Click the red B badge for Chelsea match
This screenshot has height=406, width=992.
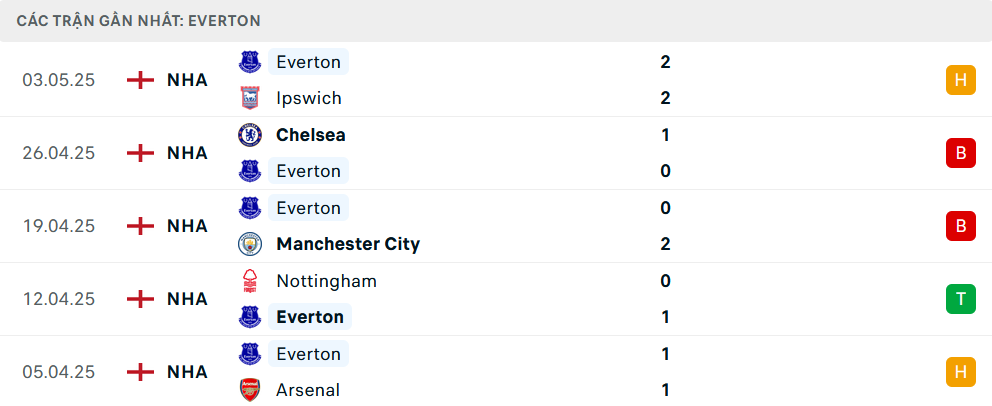960,153
